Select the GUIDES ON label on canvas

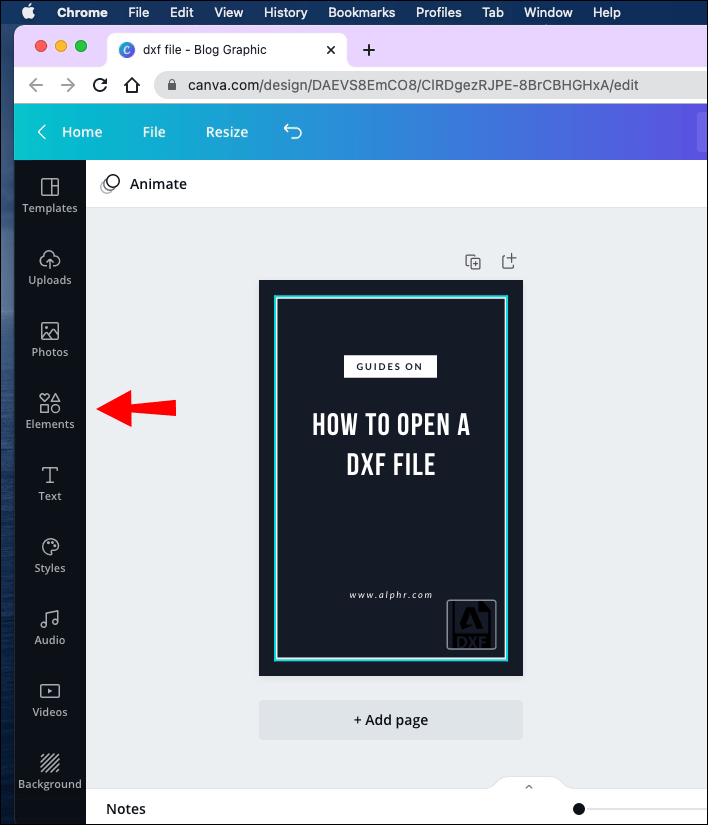click(390, 367)
